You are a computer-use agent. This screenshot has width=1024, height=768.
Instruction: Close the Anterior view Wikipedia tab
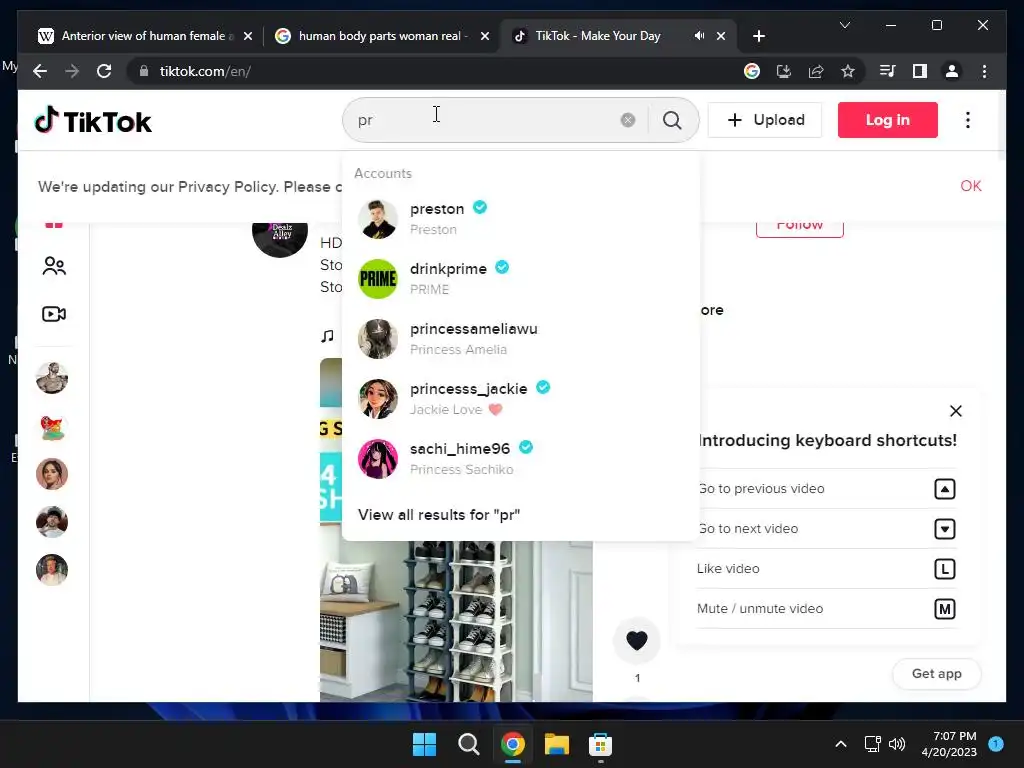[248, 36]
